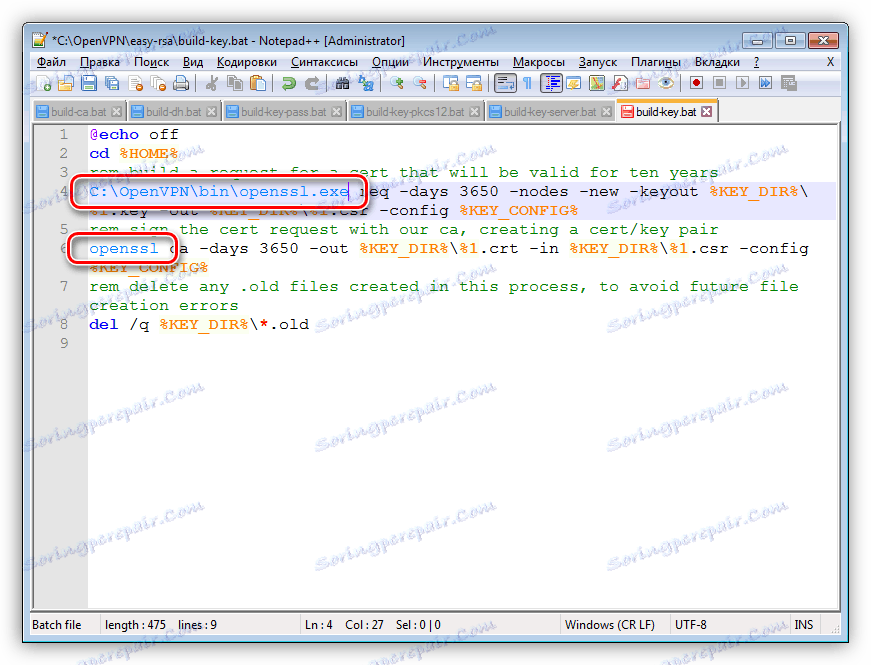Record a new macro
The height and width of the screenshot is (665, 871).
(695, 84)
